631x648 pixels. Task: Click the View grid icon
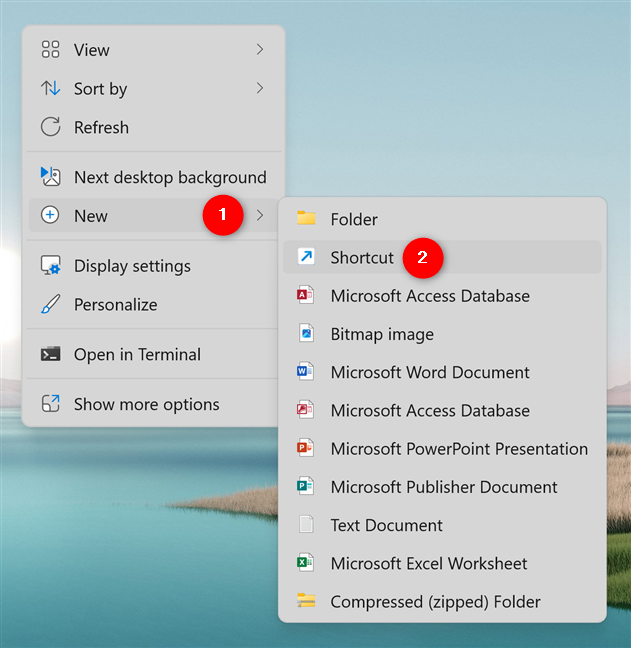pos(50,50)
